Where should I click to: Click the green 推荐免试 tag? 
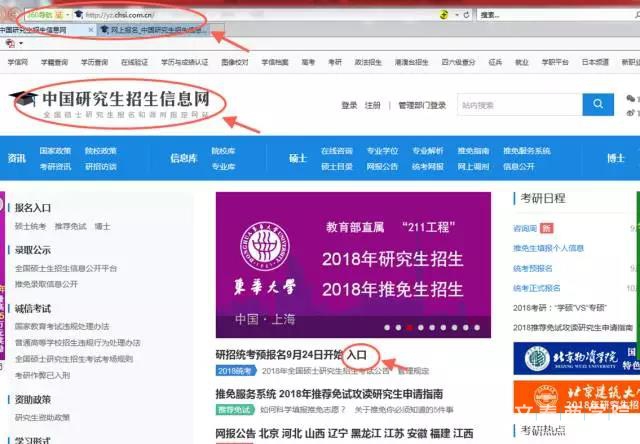tap(235, 409)
